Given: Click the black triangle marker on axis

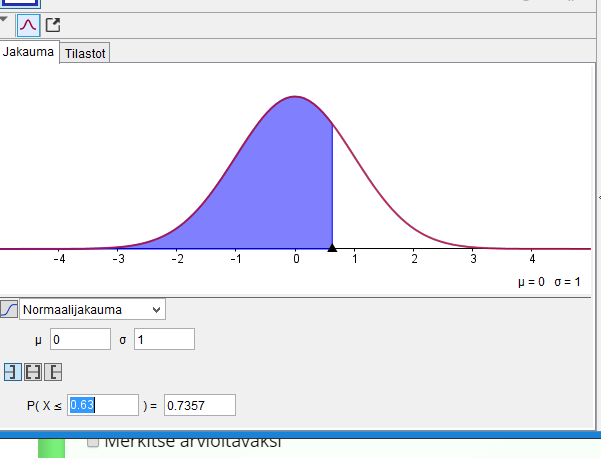Looking at the screenshot, I should tap(332, 246).
